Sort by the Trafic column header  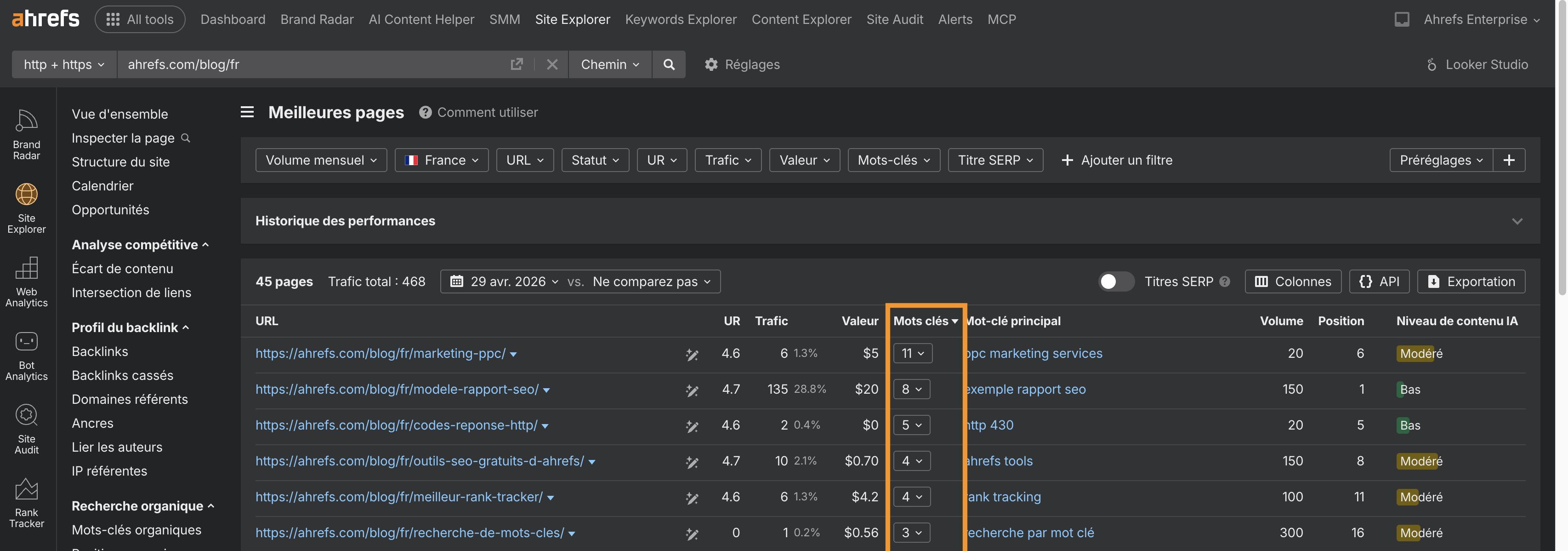(771, 321)
